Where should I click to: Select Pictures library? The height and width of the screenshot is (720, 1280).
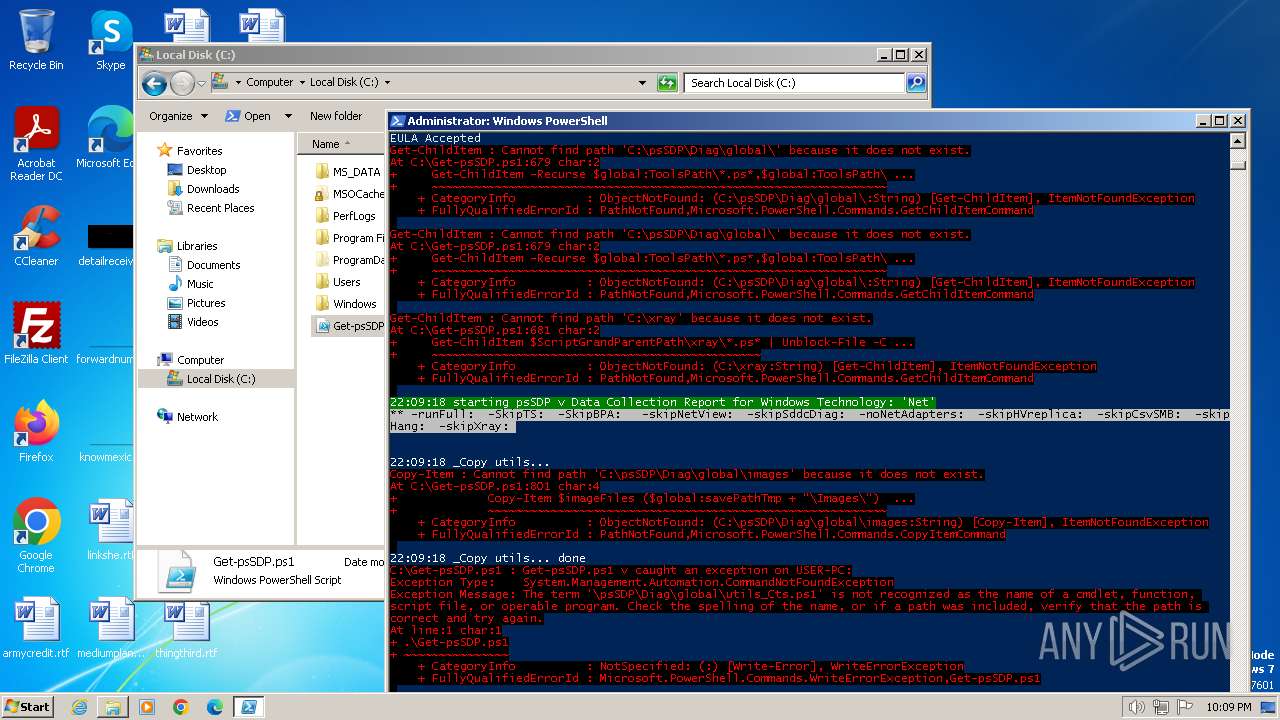click(206, 303)
